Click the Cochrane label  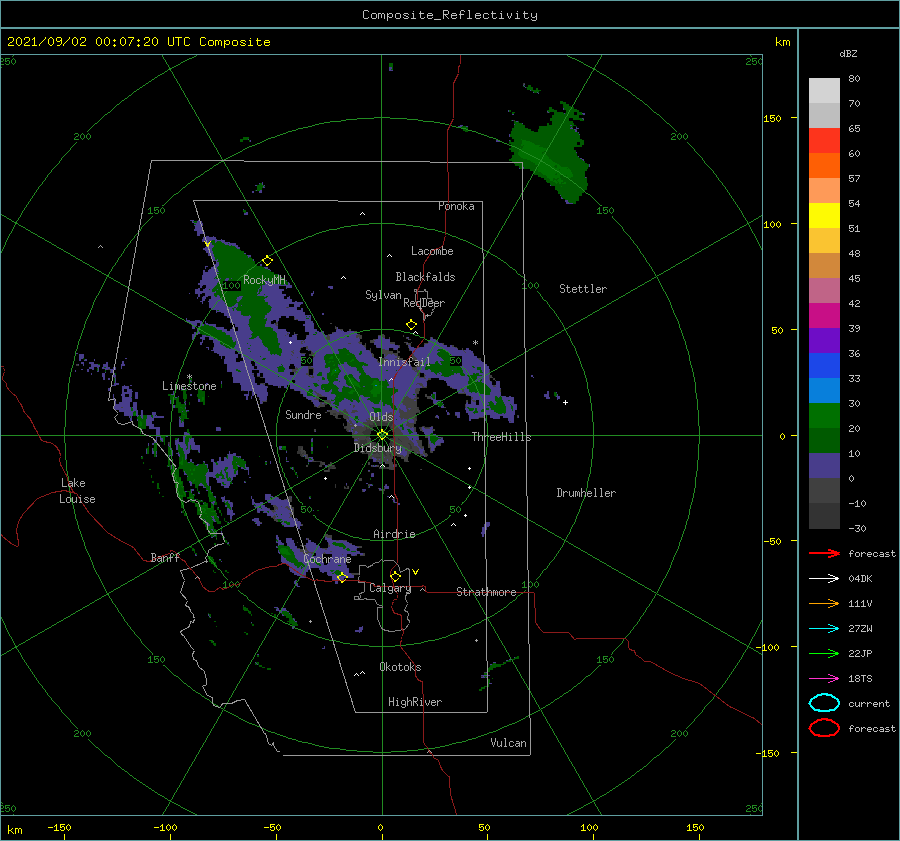327,559
